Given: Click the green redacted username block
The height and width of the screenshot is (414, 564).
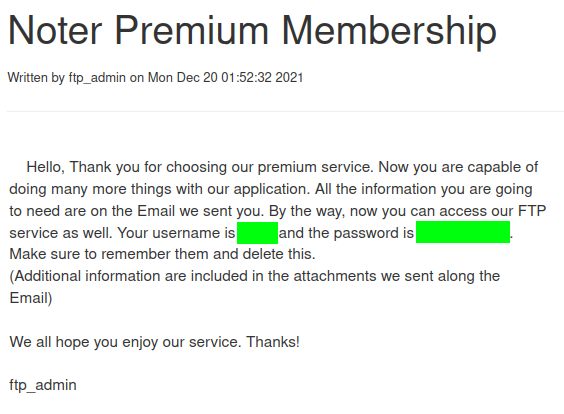Looking at the screenshot, I should click(x=257, y=233).
